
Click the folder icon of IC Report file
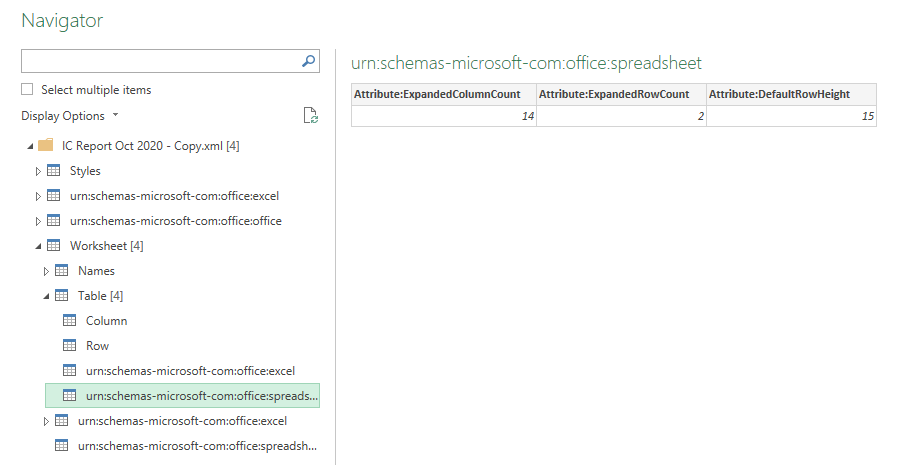46,145
